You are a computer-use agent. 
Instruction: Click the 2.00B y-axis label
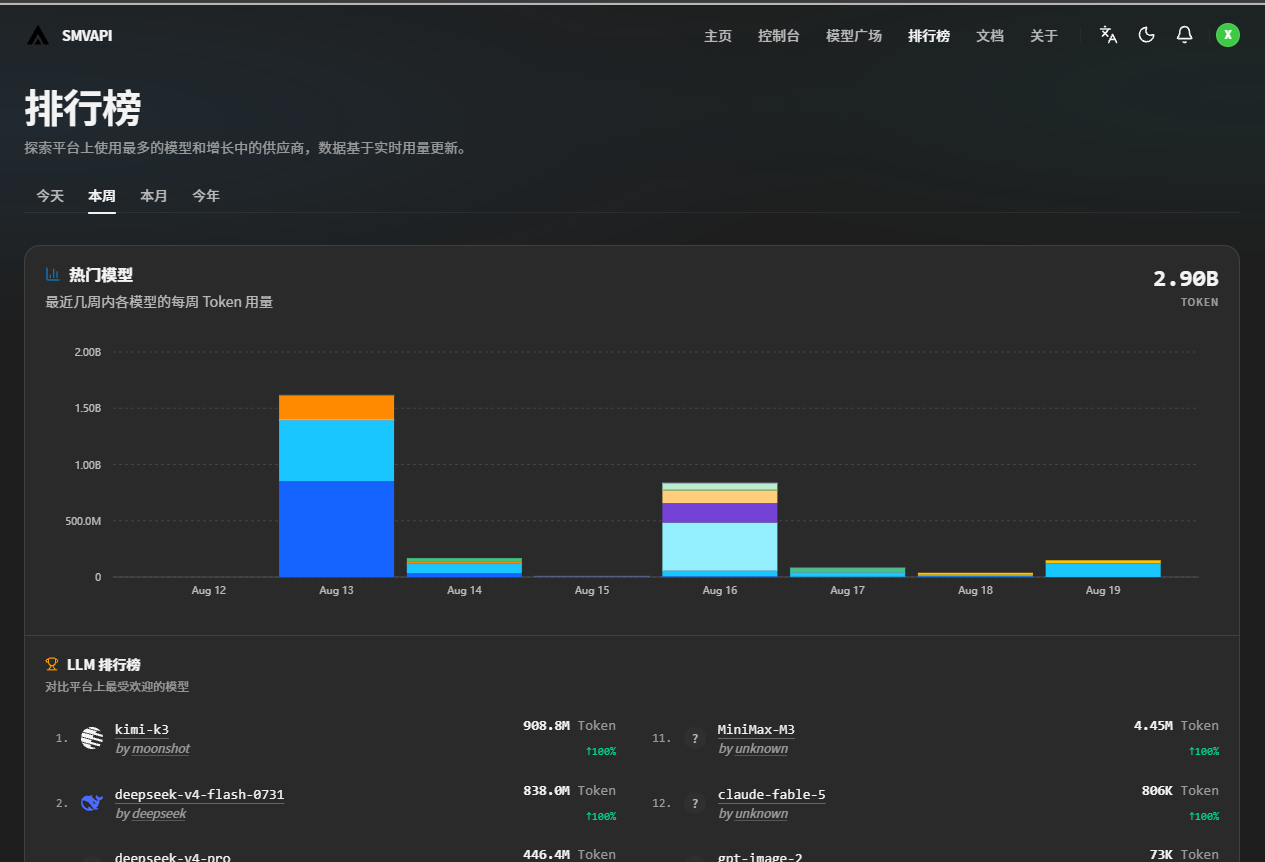click(x=88, y=352)
